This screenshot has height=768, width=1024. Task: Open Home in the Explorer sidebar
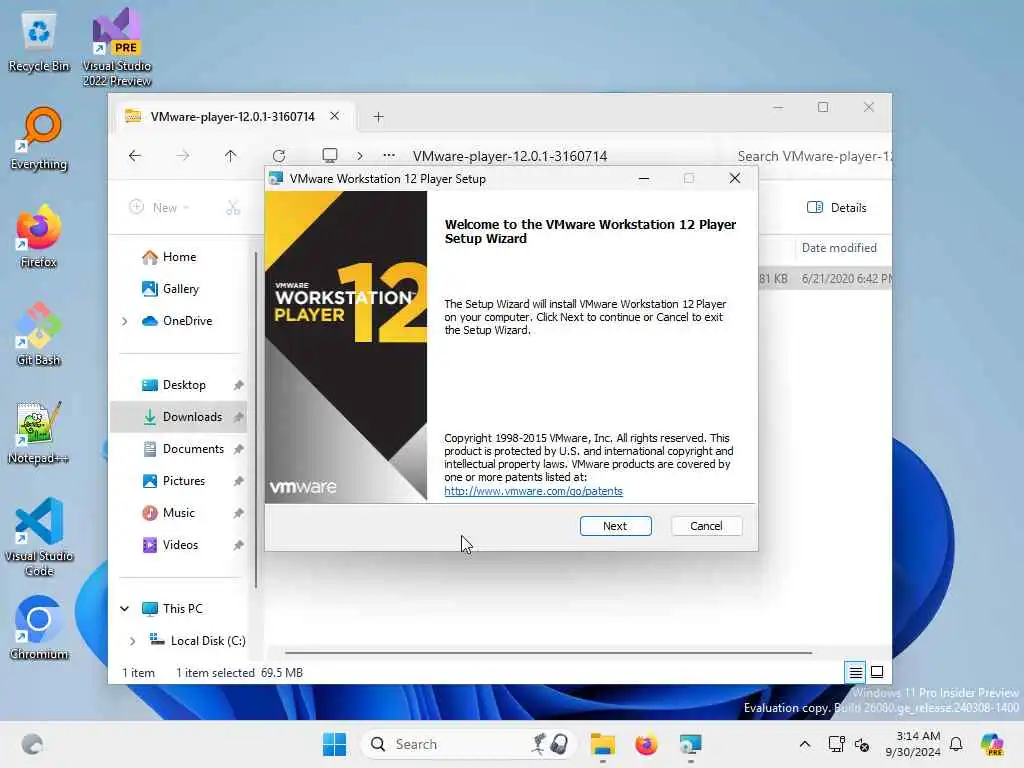pyautogui.click(x=180, y=257)
